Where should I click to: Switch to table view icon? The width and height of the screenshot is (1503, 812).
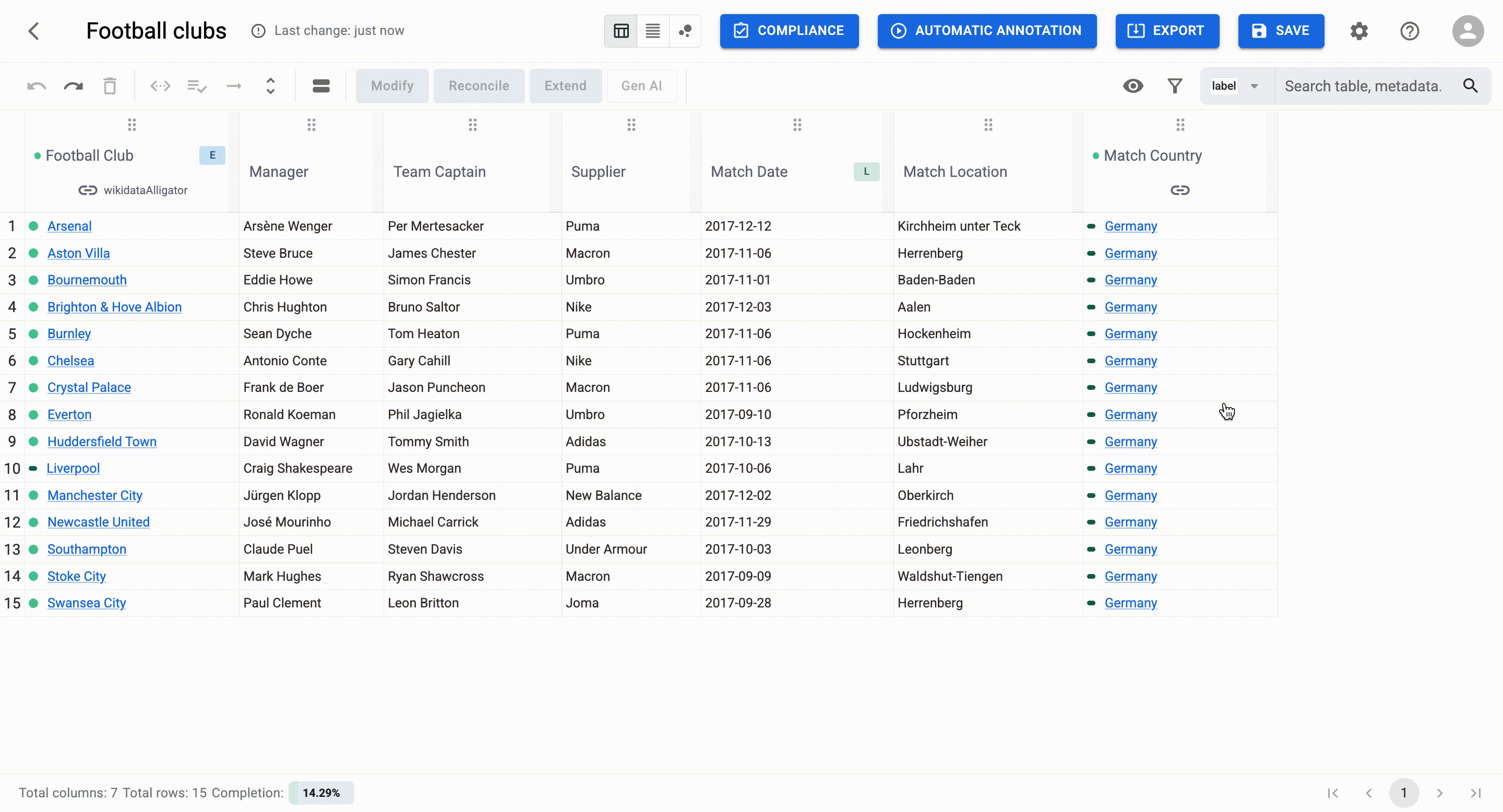621,31
